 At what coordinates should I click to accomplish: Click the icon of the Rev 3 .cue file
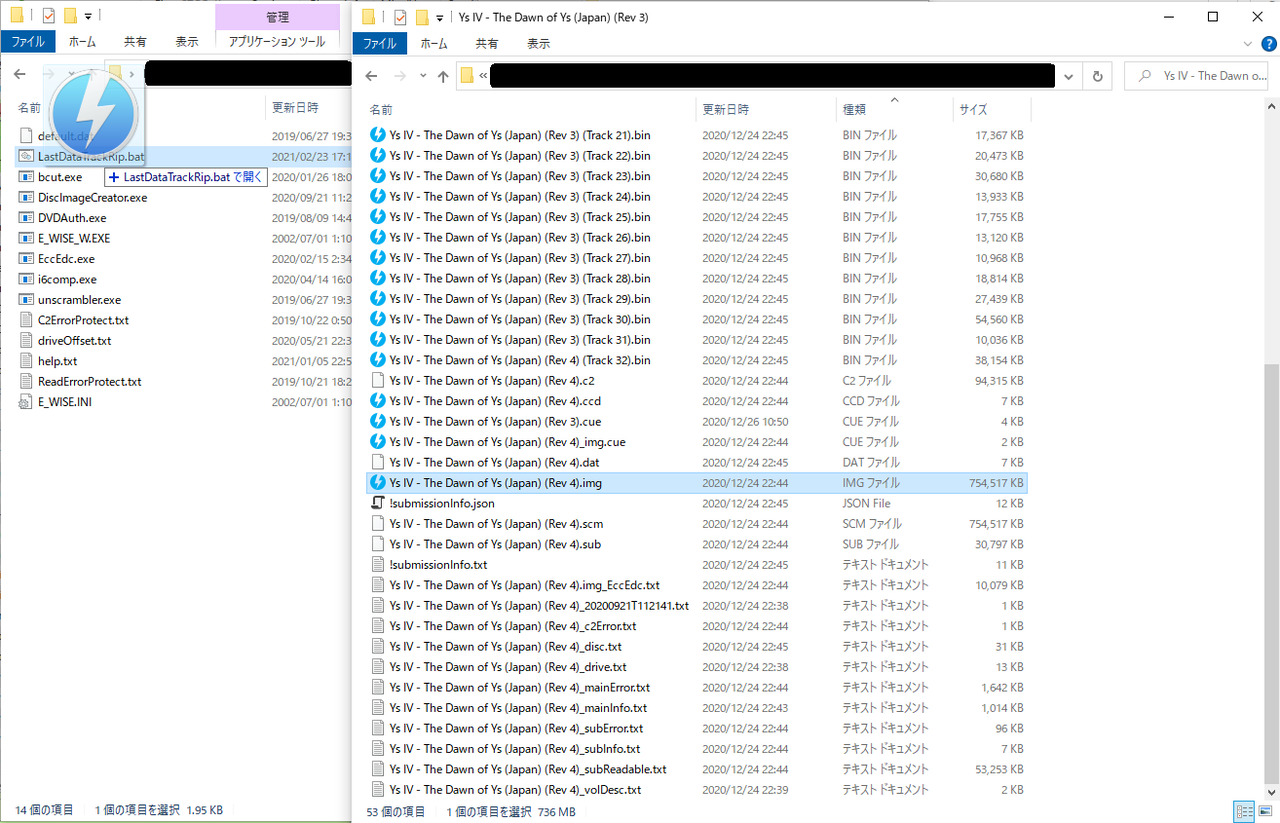[x=378, y=422]
